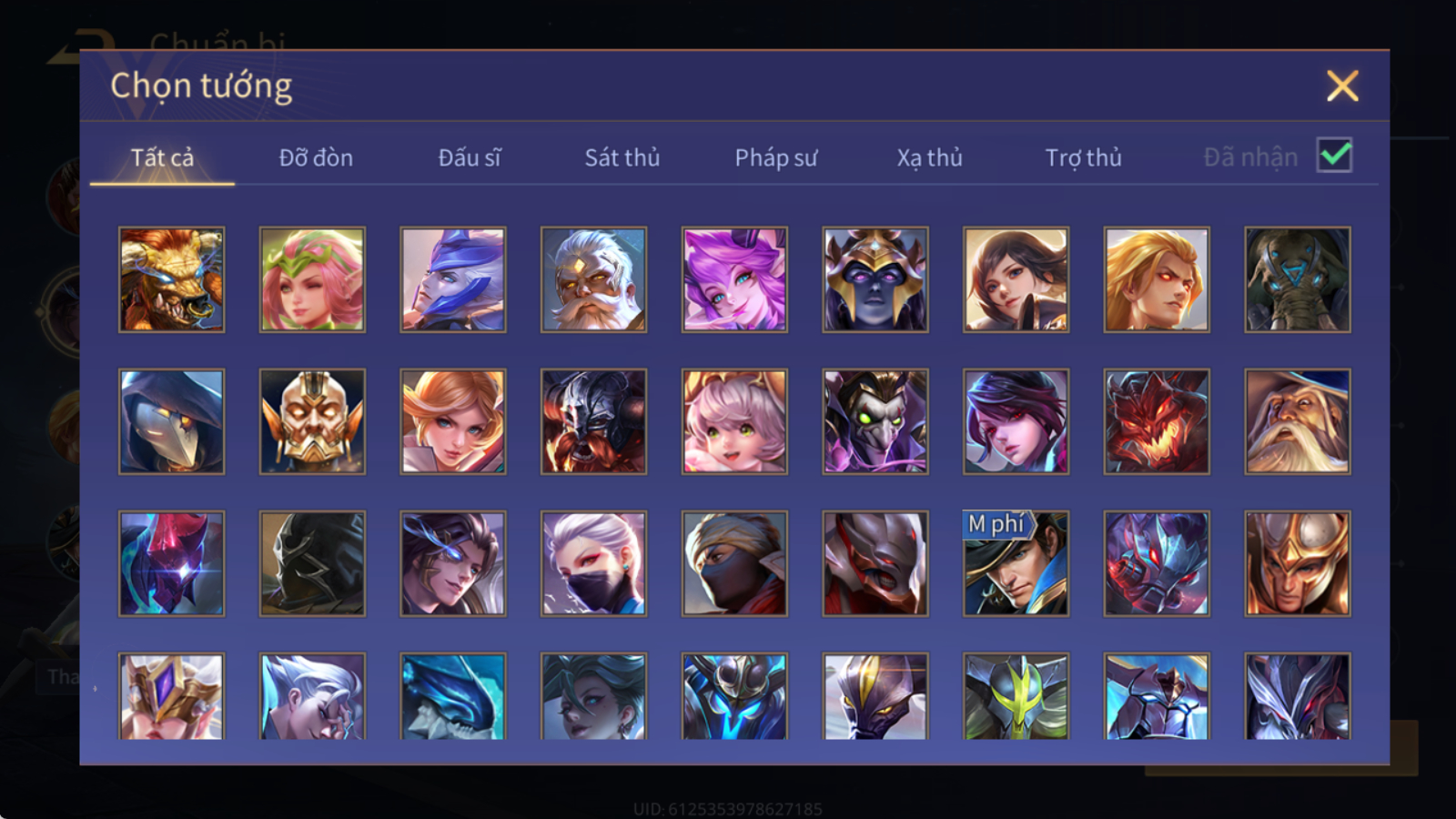The height and width of the screenshot is (819, 1456).
Task: Choose the pink-haired girl with green crown
Action: click(x=312, y=279)
